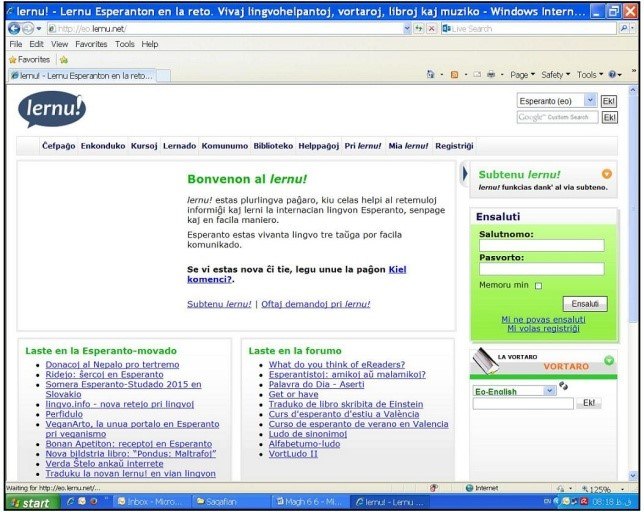This screenshot has height=512, width=644.
Task: Click the page vertical scrollbar thumb
Action: (633, 209)
